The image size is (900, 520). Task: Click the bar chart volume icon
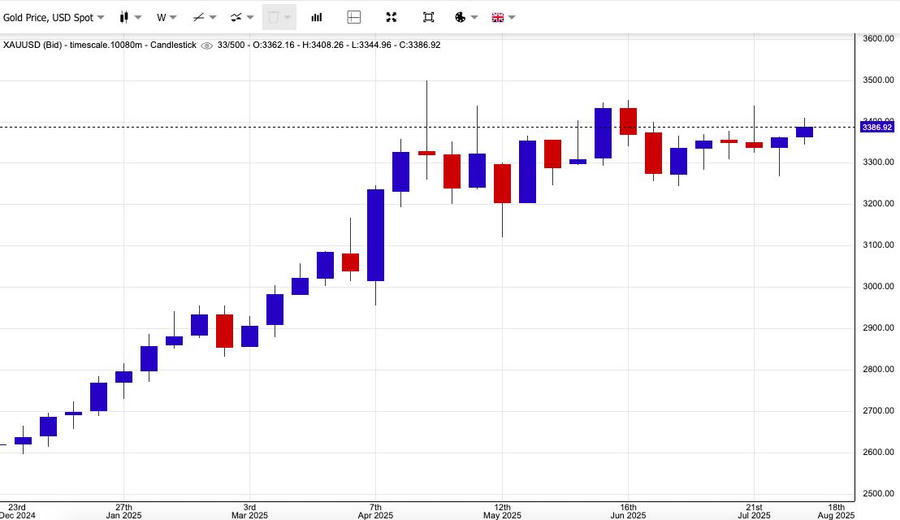point(317,17)
